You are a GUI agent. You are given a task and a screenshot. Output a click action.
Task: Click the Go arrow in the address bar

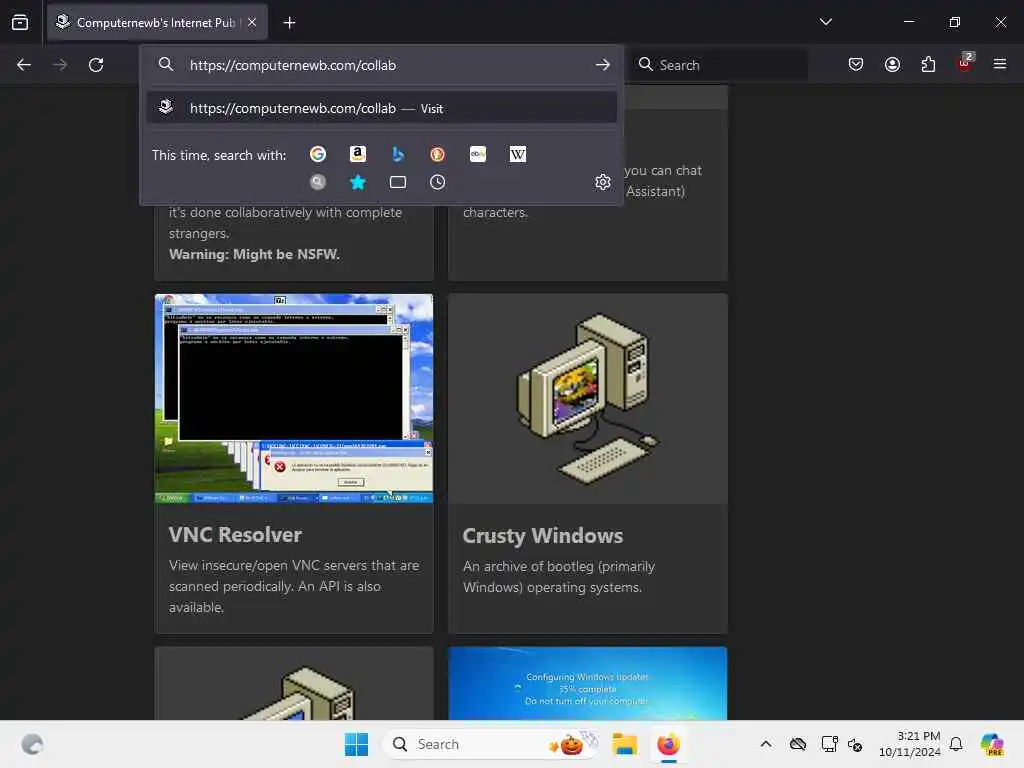coord(602,65)
